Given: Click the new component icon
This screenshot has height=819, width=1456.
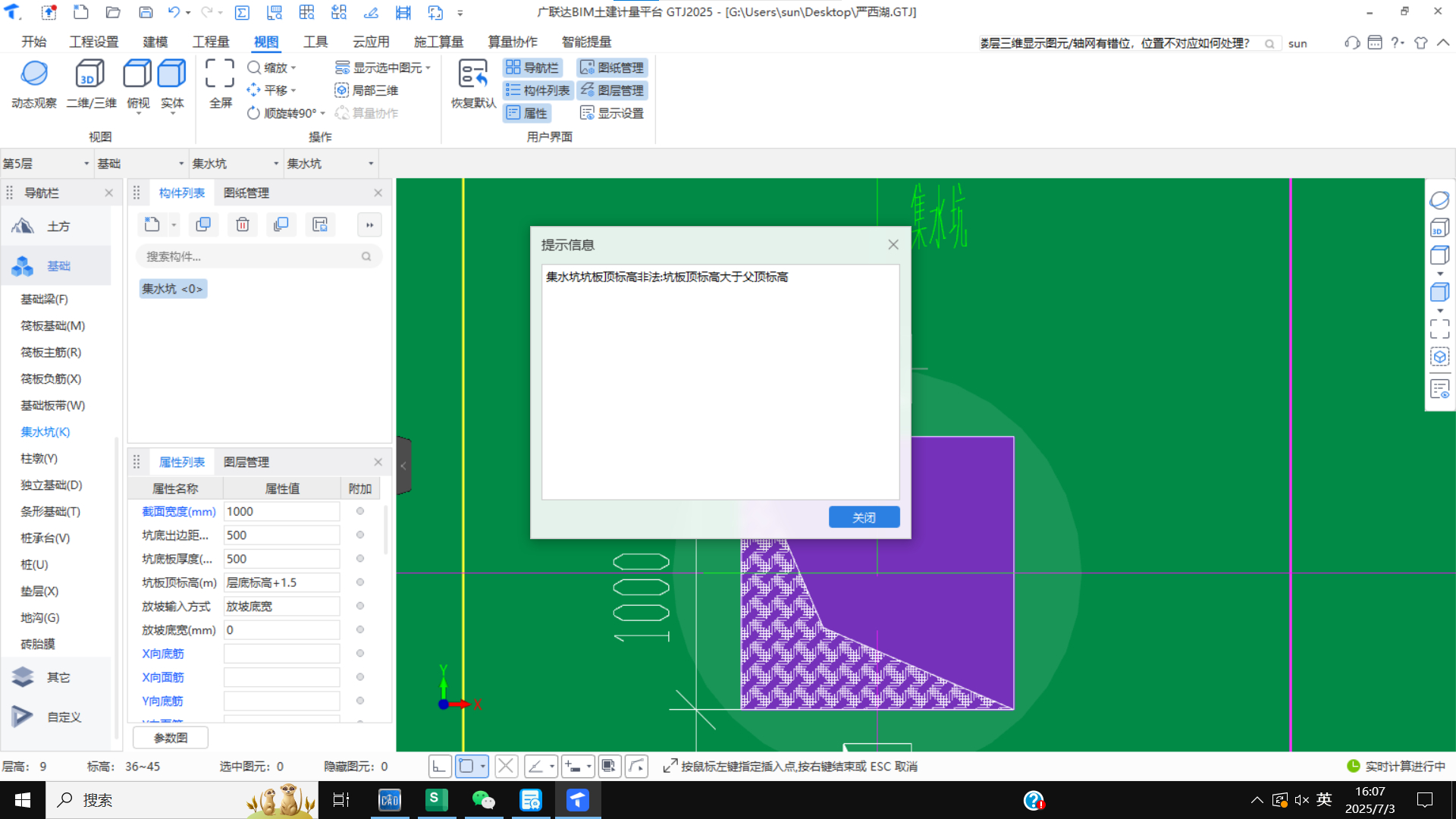Looking at the screenshot, I should (x=152, y=224).
